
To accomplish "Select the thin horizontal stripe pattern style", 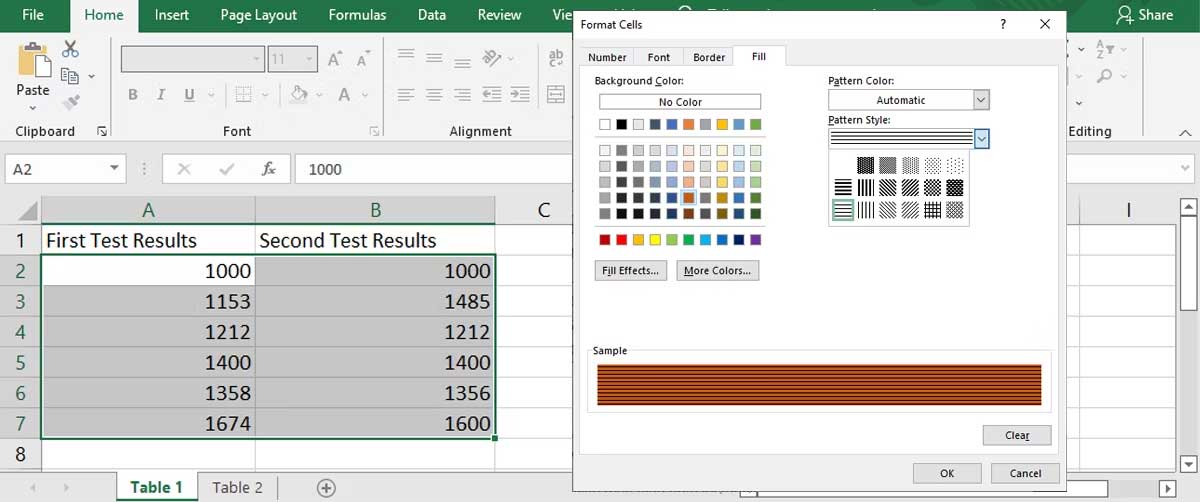I will click(x=843, y=210).
